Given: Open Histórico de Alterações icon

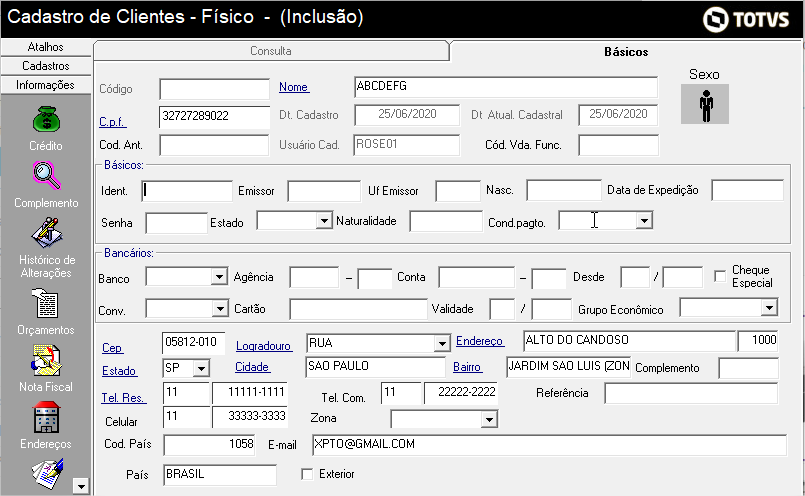Looking at the screenshot, I should 46,233.
